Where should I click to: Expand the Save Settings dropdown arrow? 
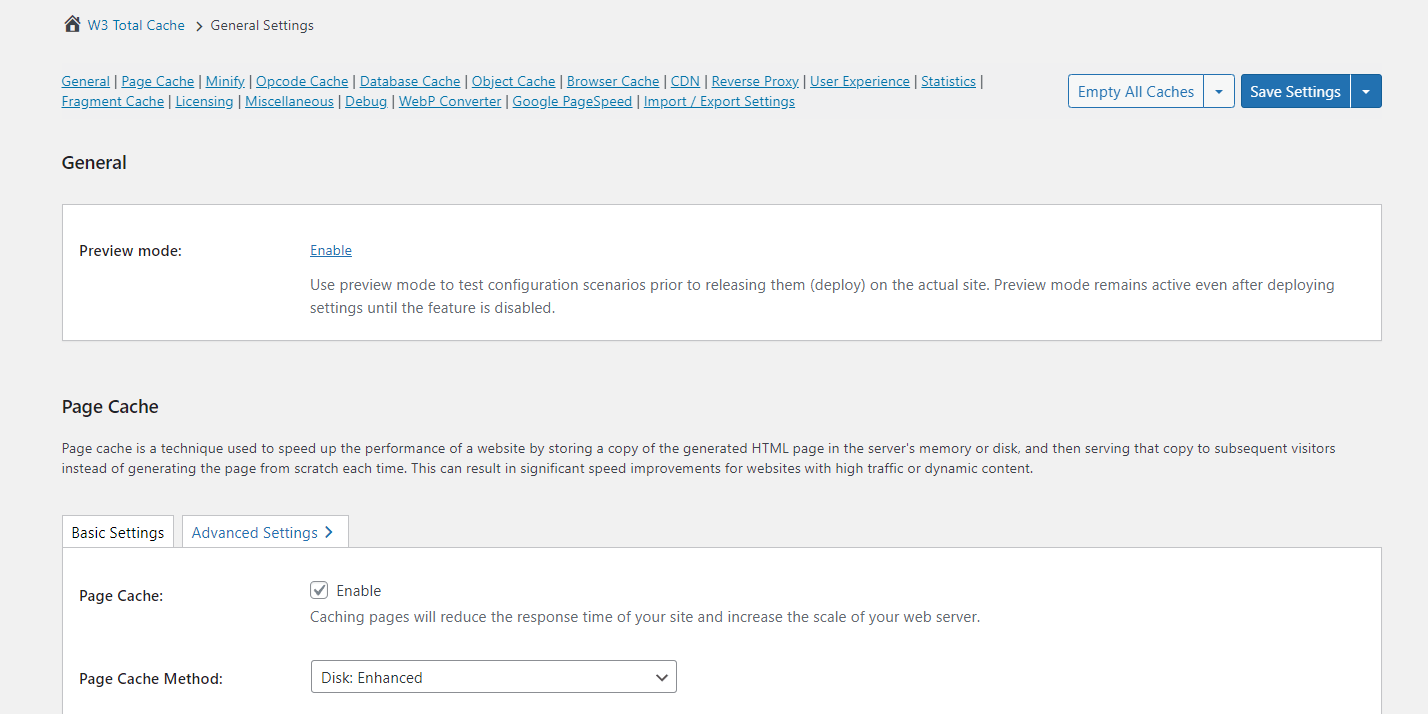pos(1366,91)
